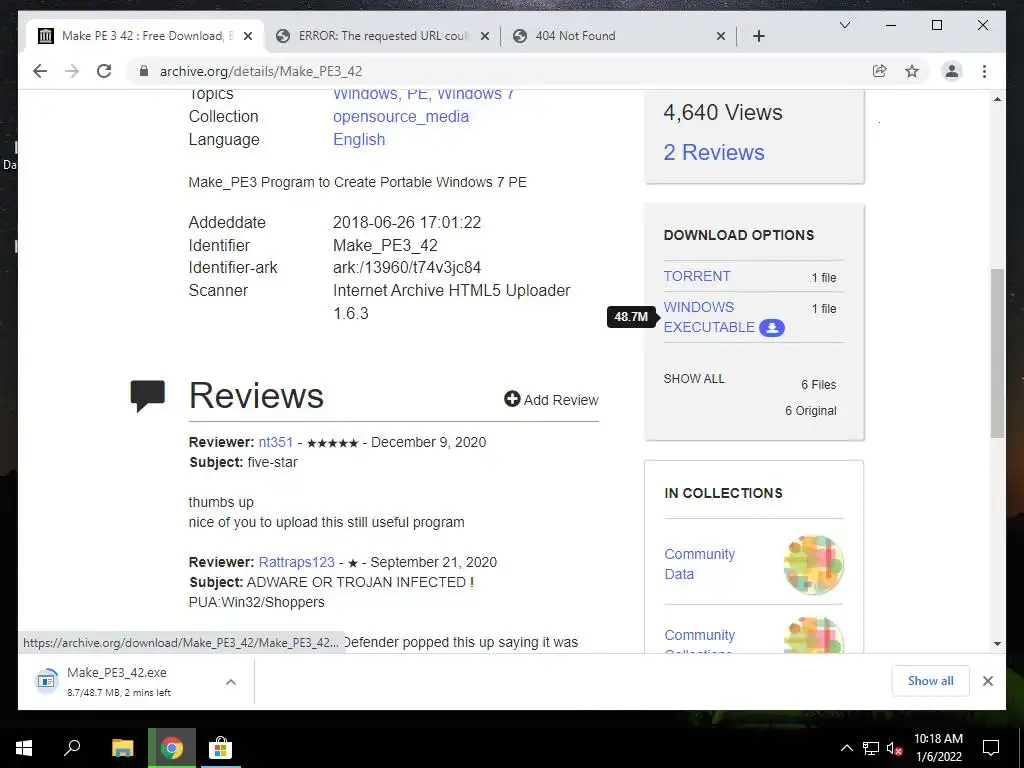Open English language link
The height and width of the screenshot is (768, 1024).
click(x=359, y=139)
